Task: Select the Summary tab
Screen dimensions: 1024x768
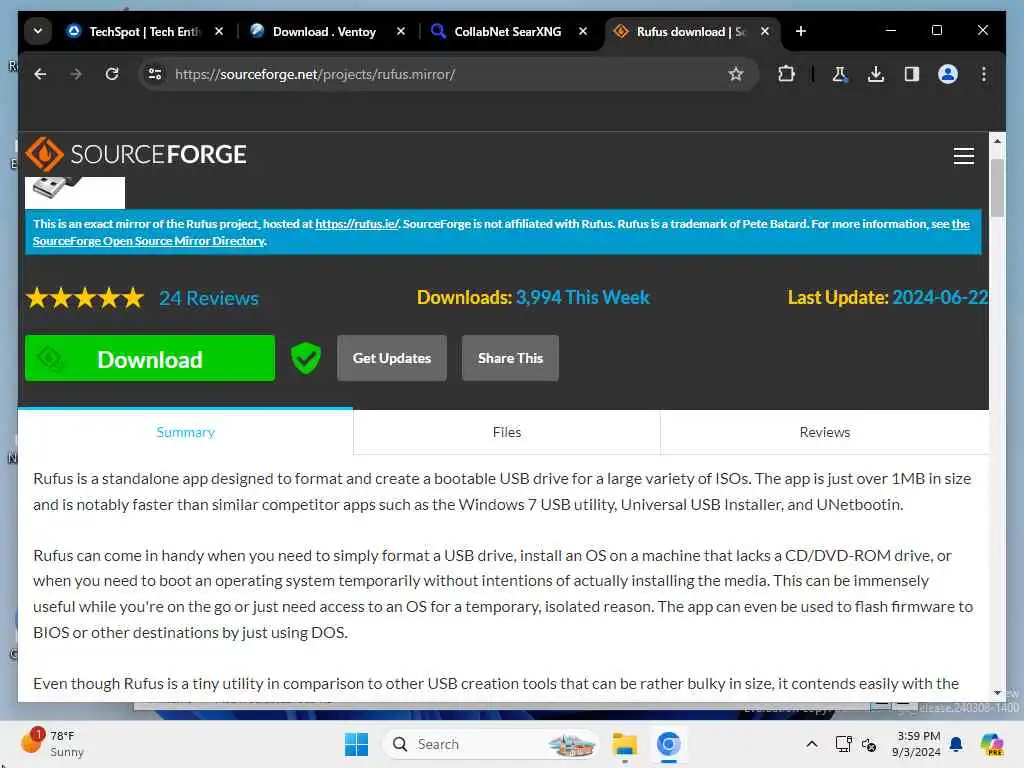Action: coord(185,432)
